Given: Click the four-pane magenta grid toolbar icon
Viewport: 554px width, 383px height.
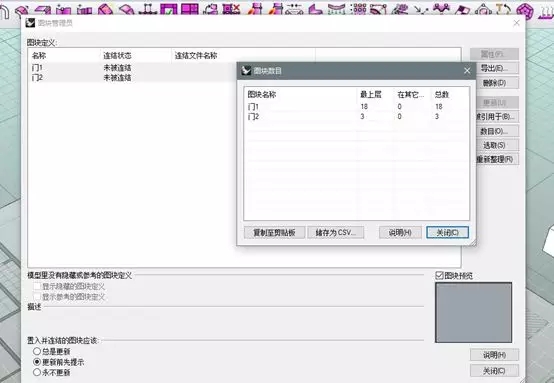Looking at the screenshot, I should click(190, 8).
